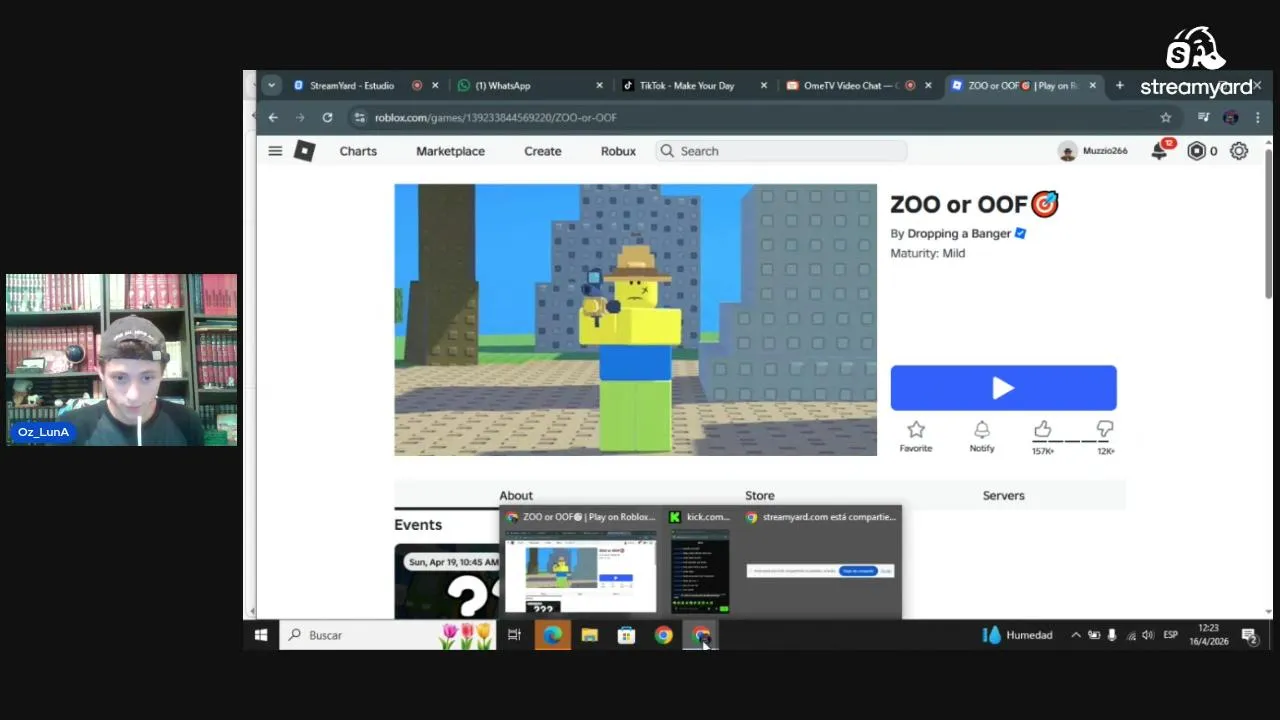Open the Chrome tab search dropdown
The width and height of the screenshot is (1280, 720).
[271, 85]
